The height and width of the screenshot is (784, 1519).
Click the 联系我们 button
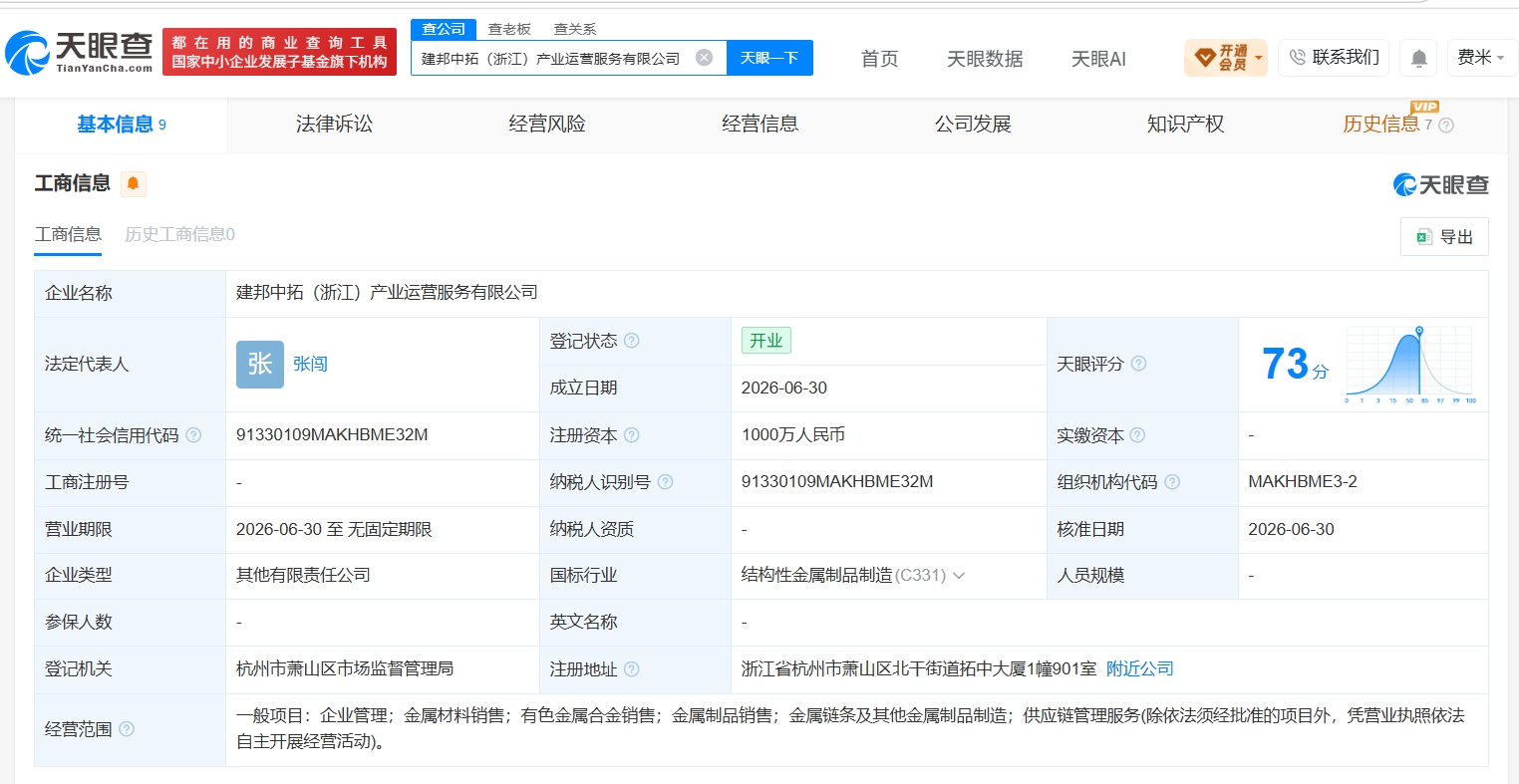click(1333, 58)
